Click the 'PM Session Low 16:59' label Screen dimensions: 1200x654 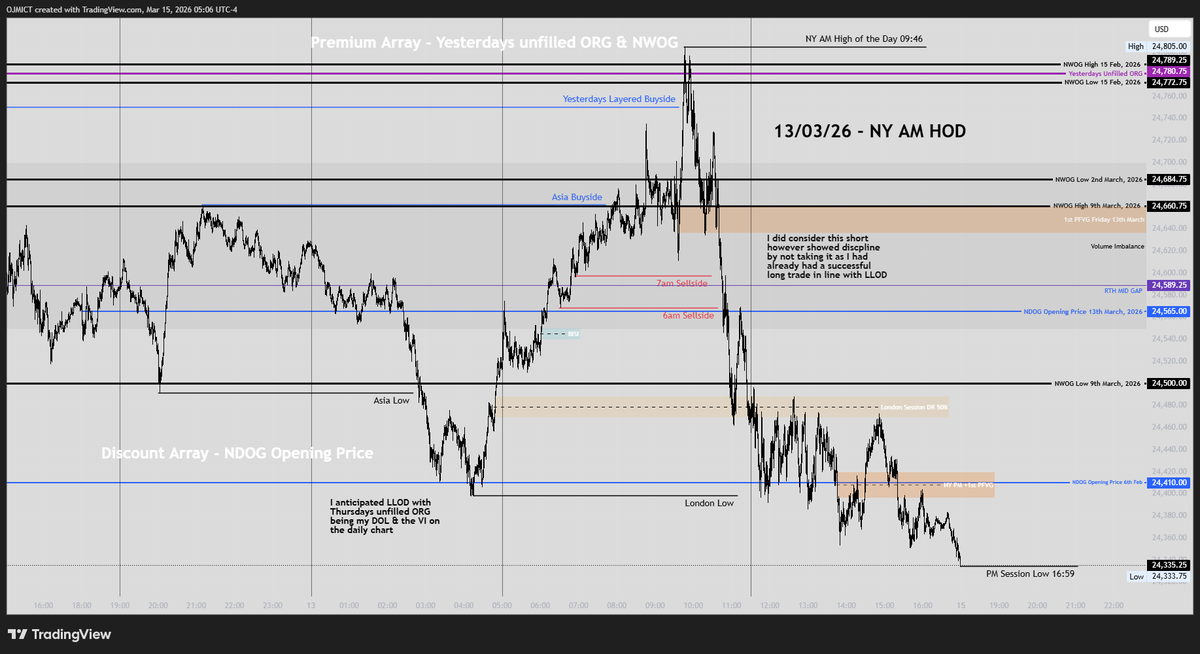click(x=1030, y=574)
